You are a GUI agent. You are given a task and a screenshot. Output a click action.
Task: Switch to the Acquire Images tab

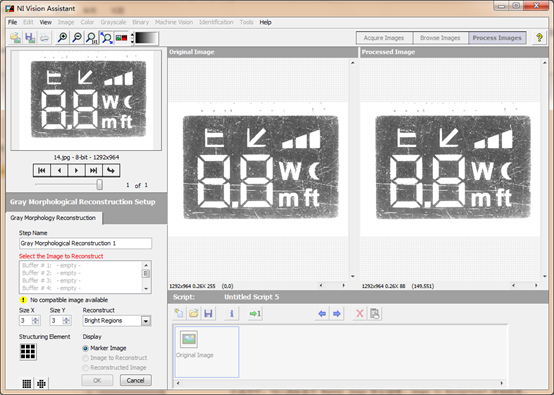click(x=384, y=38)
